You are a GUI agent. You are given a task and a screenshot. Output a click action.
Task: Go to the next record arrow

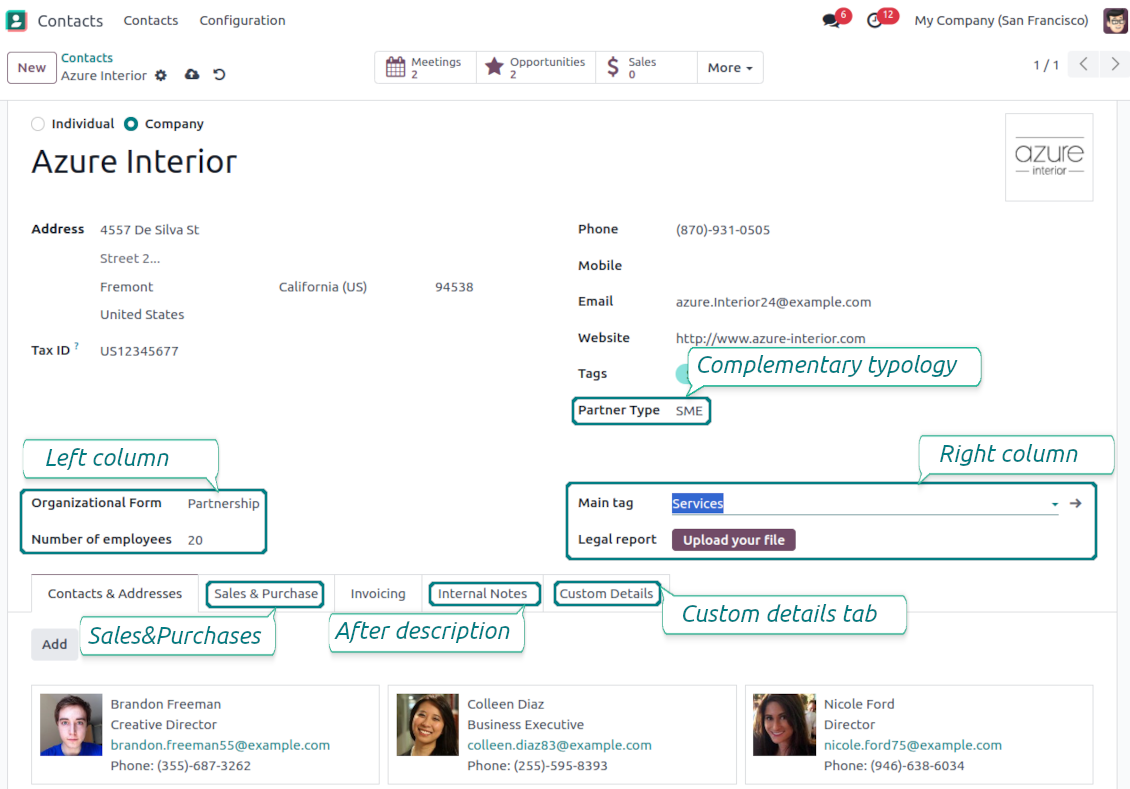1115,64
